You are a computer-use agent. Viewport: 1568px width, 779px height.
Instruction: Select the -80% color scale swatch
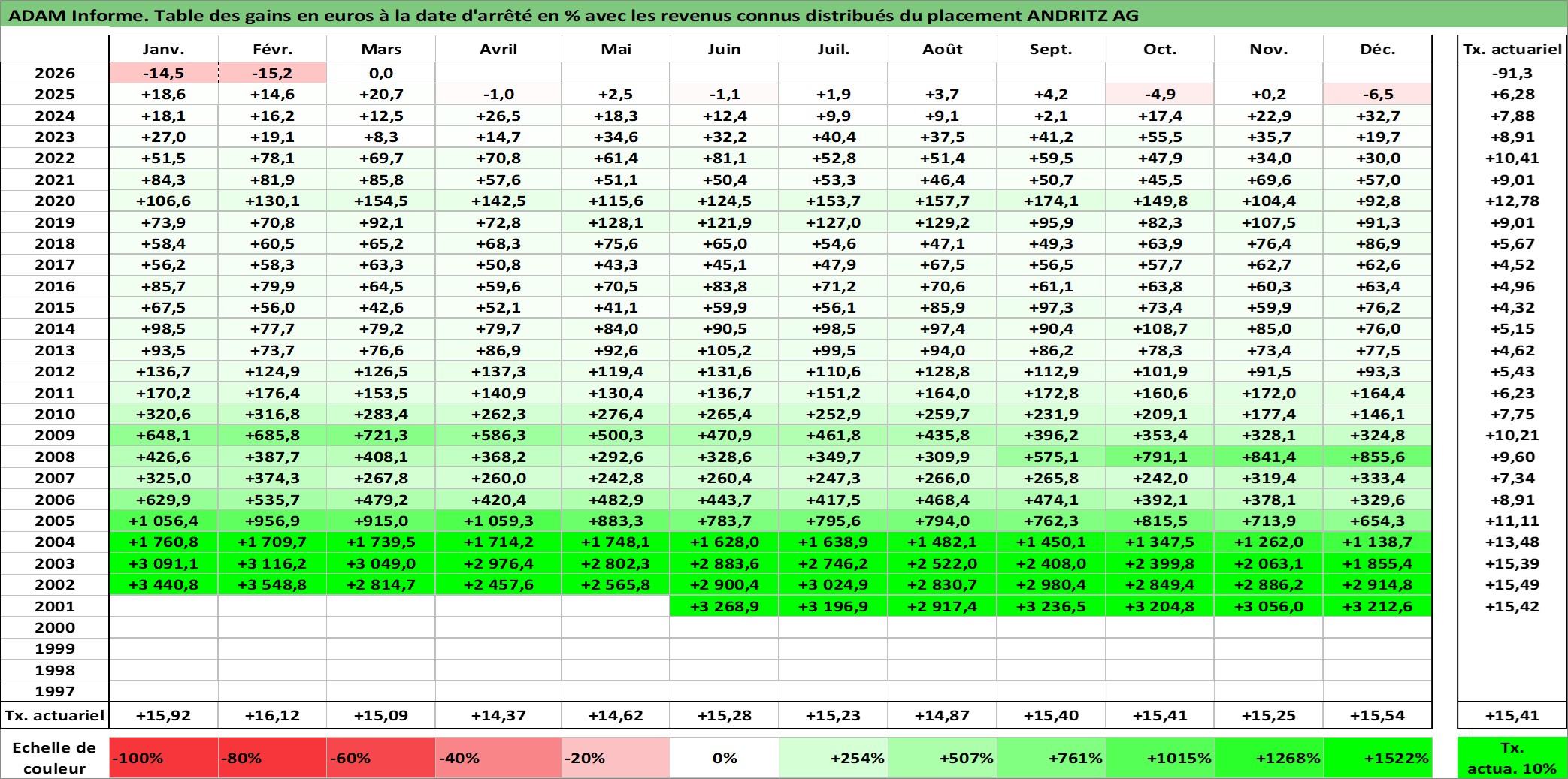pos(272,758)
